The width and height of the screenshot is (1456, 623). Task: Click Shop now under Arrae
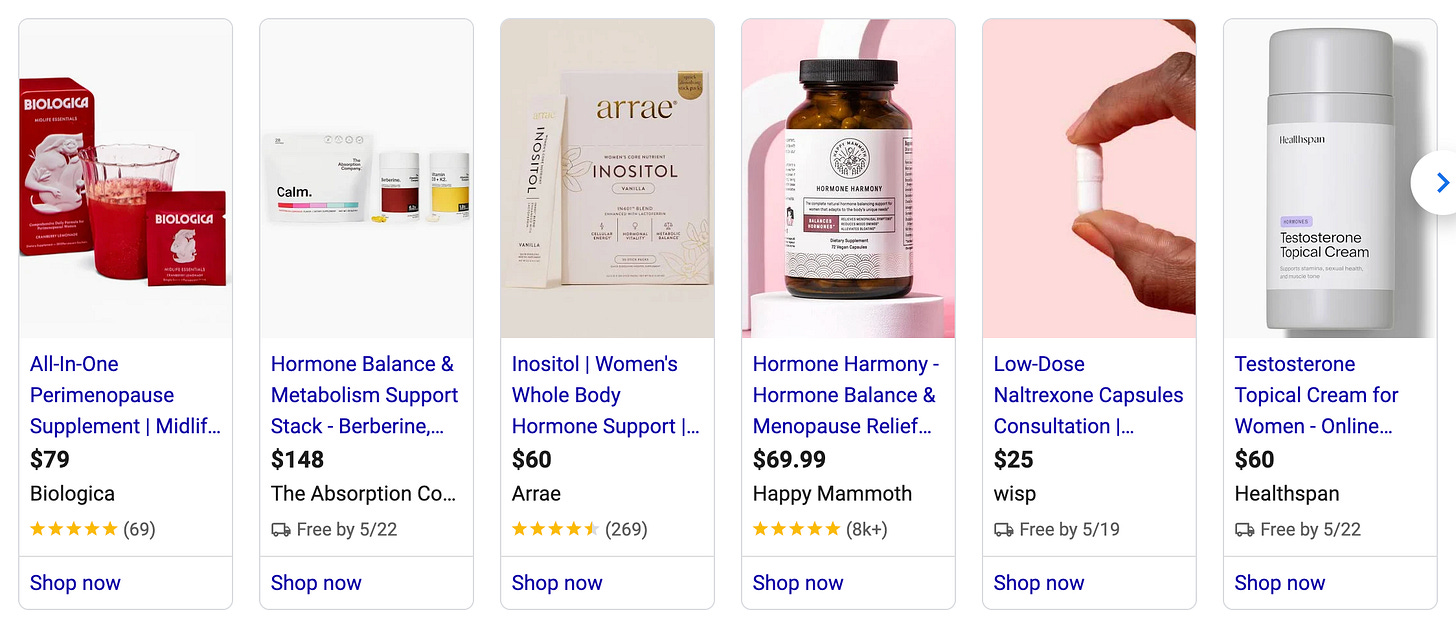click(557, 583)
